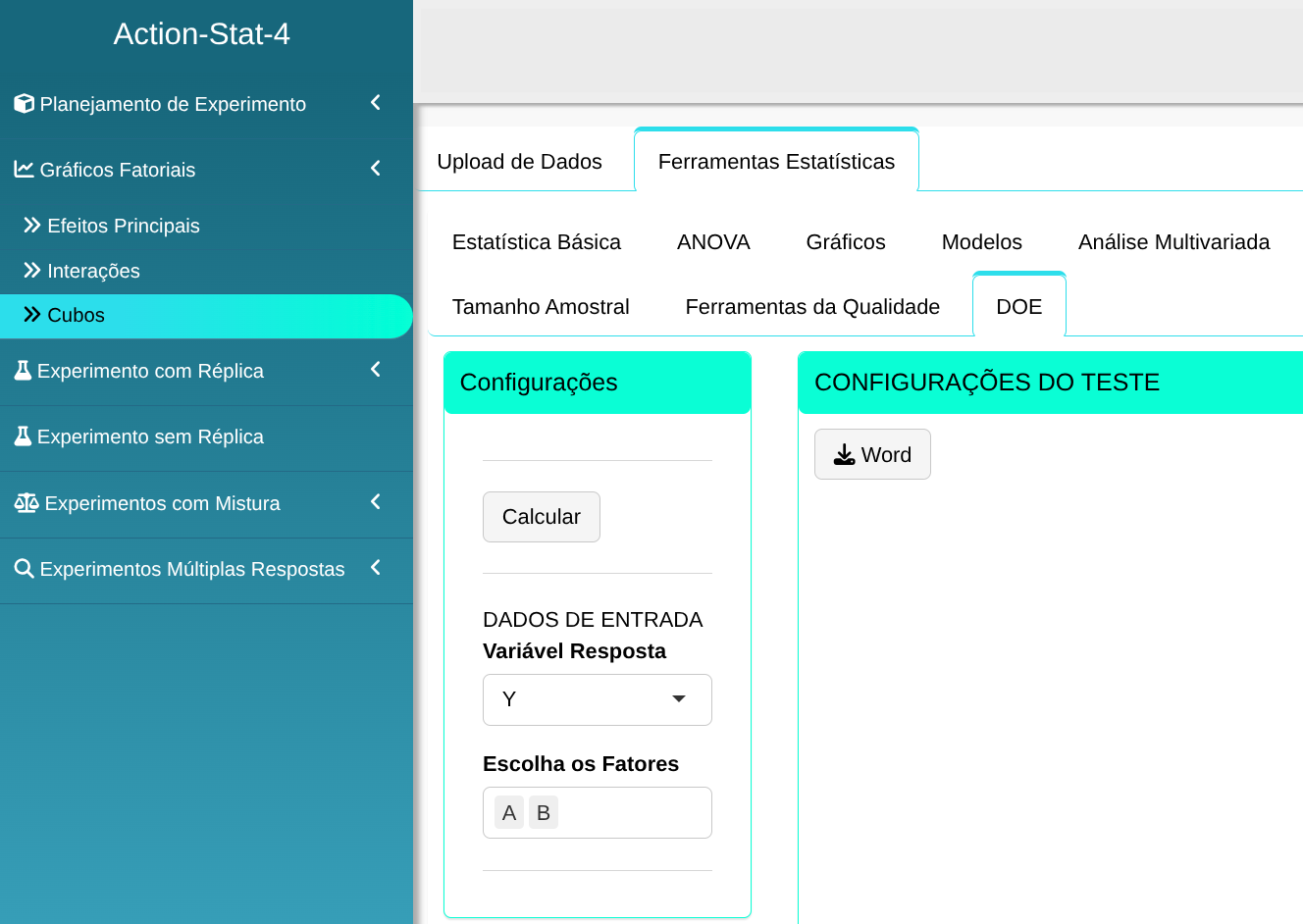Open the Interações sidebar item
Viewport: 1303px width, 924px height.
[93, 271]
